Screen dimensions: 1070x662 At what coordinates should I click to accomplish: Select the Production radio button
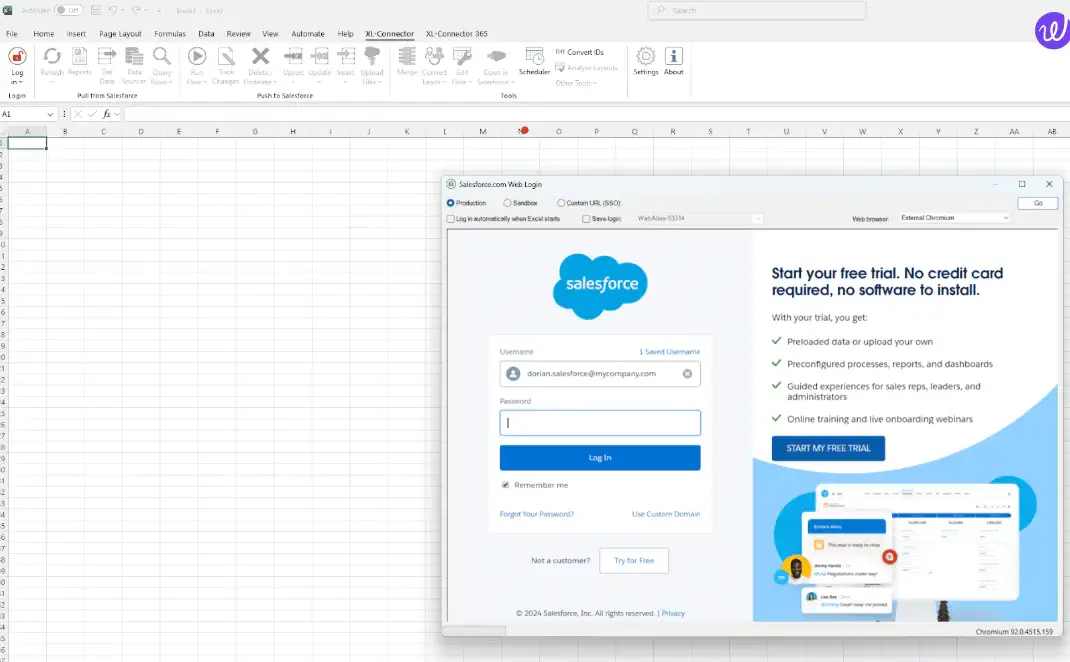450,203
